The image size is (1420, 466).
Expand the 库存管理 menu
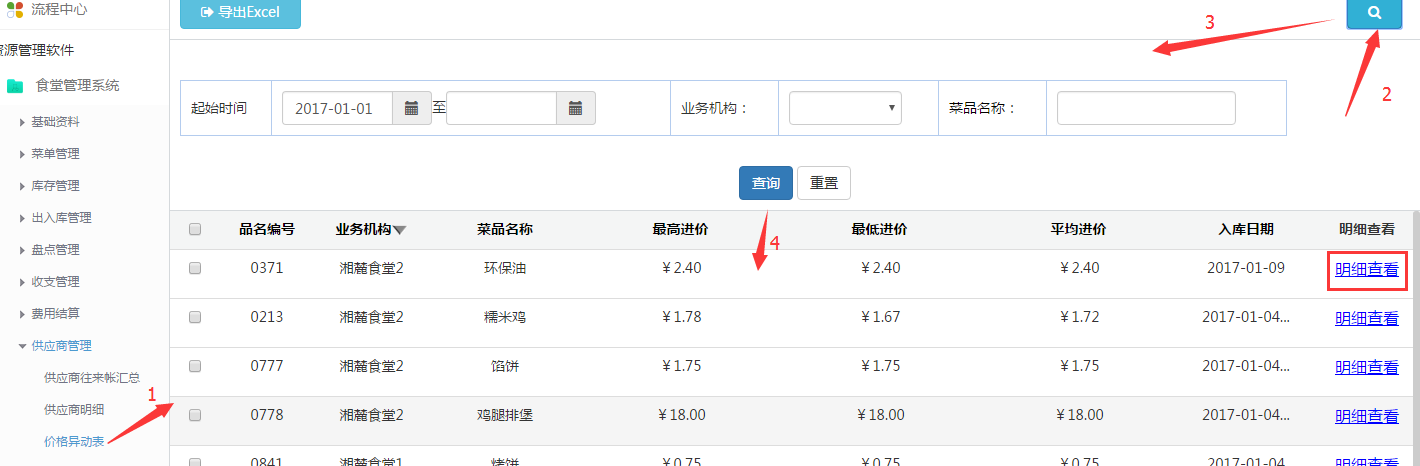pyautogui.click(x=55, y=186)
